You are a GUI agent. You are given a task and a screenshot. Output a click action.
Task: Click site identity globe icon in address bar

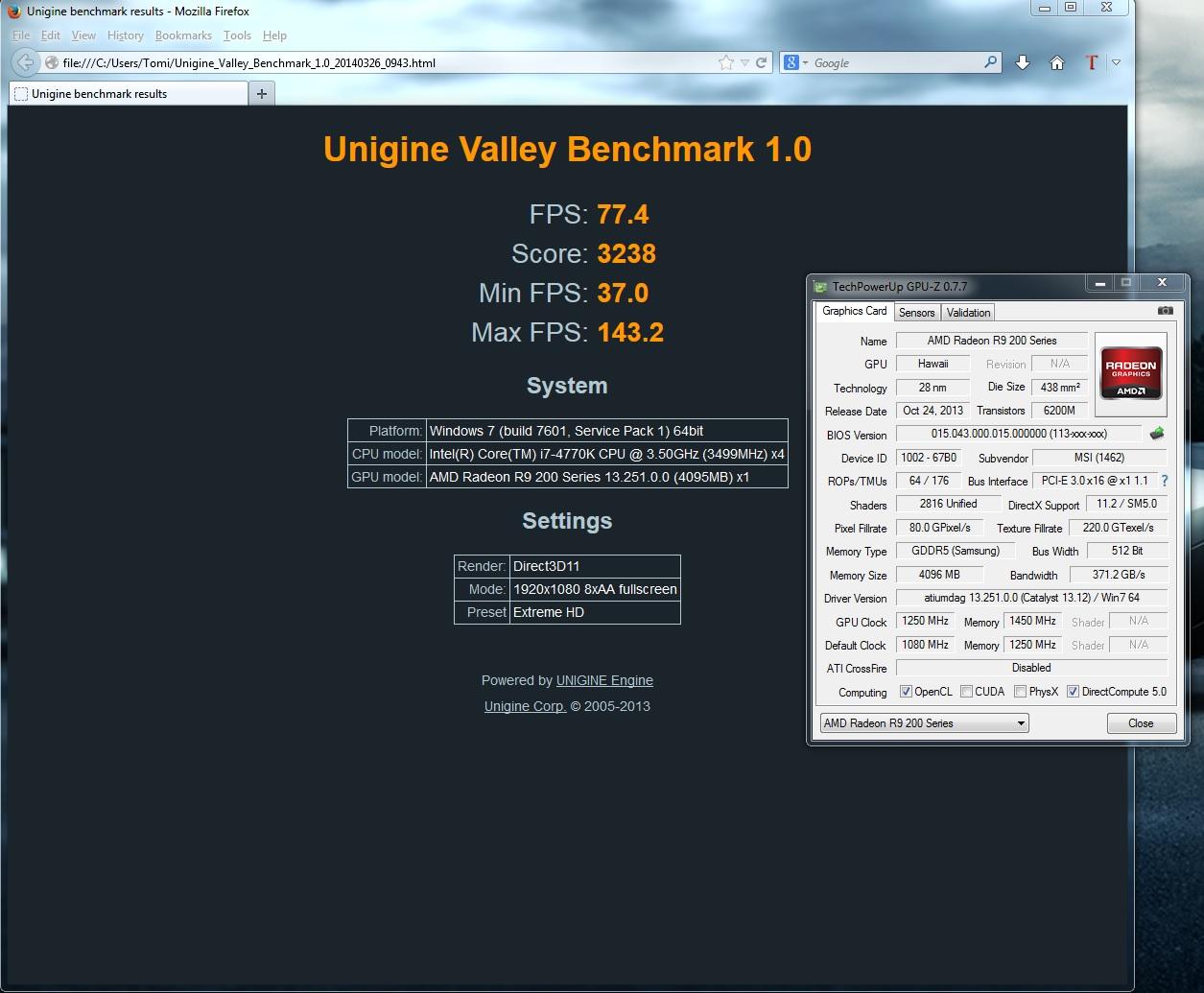pos(52,62)
